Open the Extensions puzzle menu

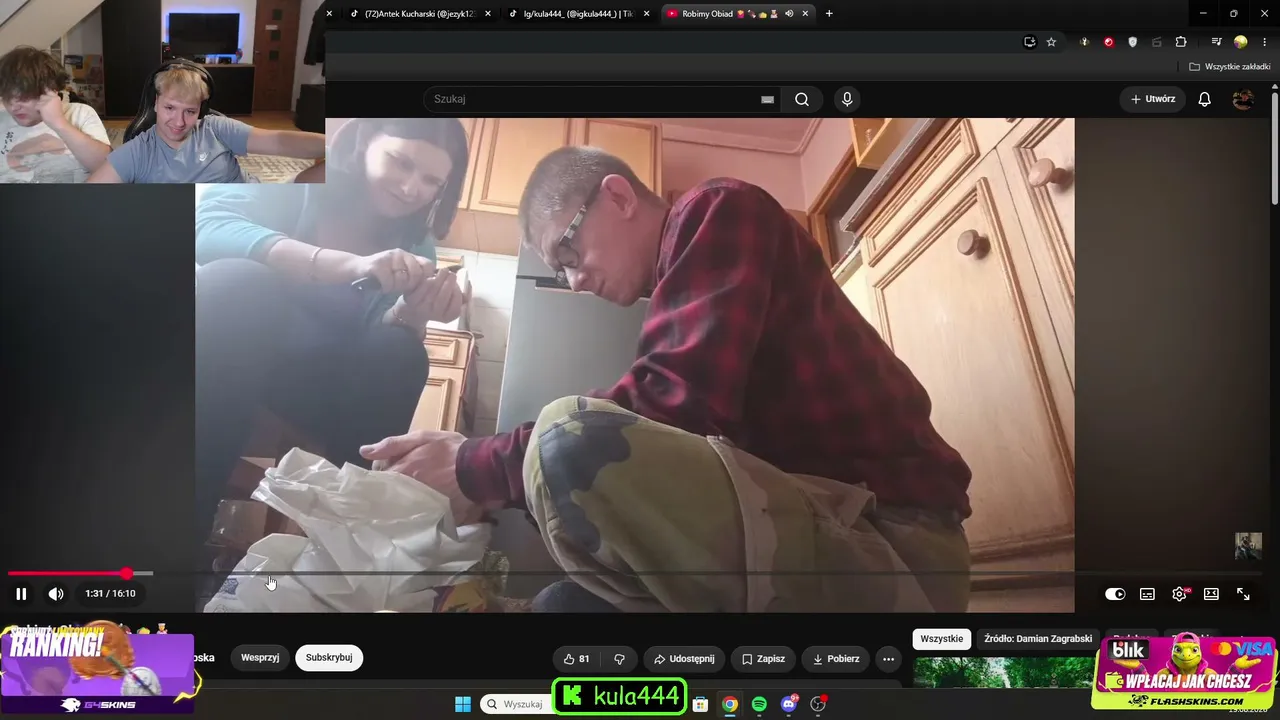(1181, 42)
